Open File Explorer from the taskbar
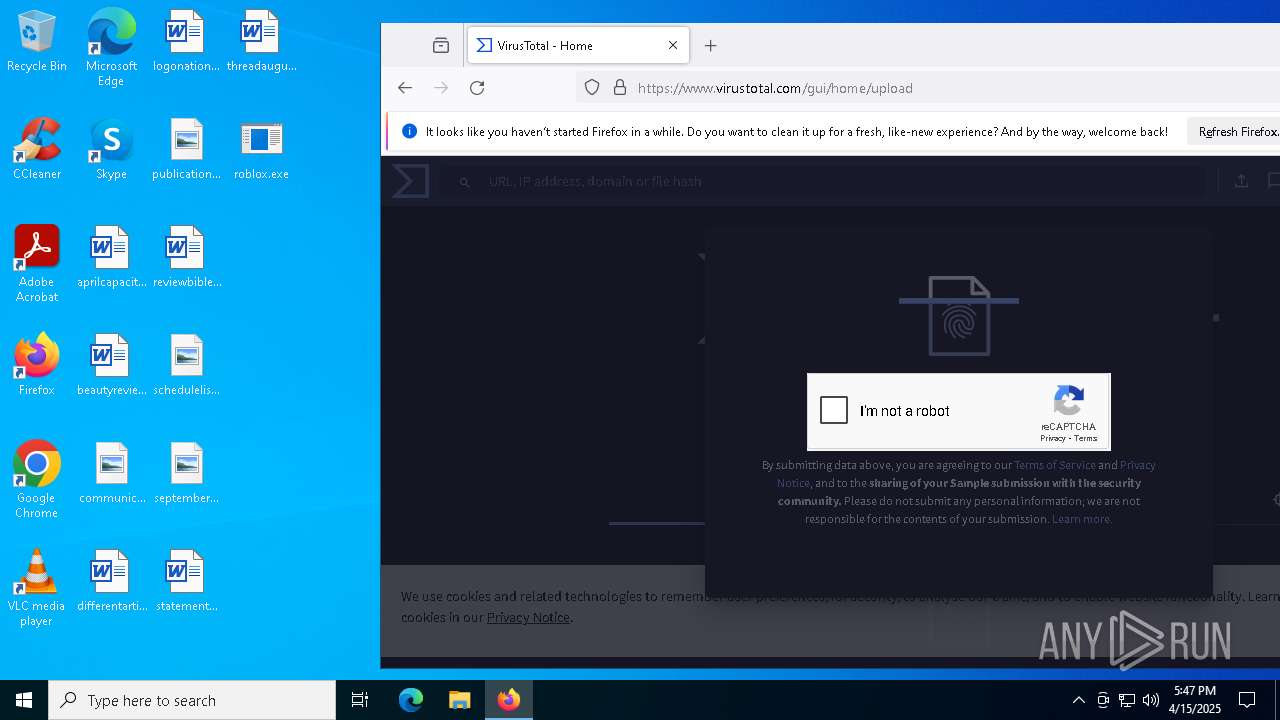Viewport: 1280px width, 720px height. pyautogui.click(x=459, y=700)
